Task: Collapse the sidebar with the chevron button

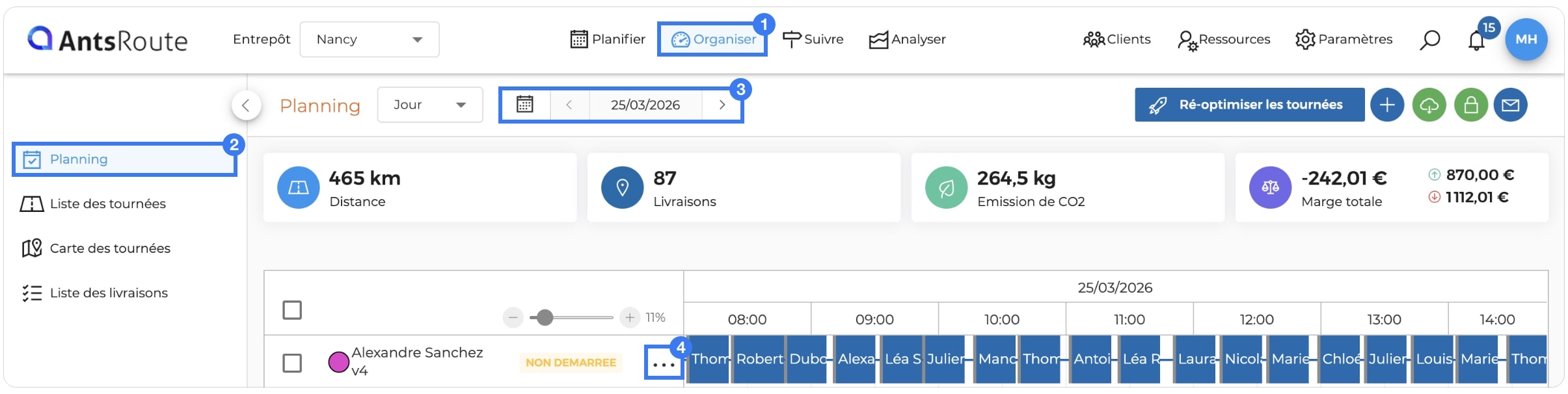Action: pyautogui.click(x=246, y=105)
